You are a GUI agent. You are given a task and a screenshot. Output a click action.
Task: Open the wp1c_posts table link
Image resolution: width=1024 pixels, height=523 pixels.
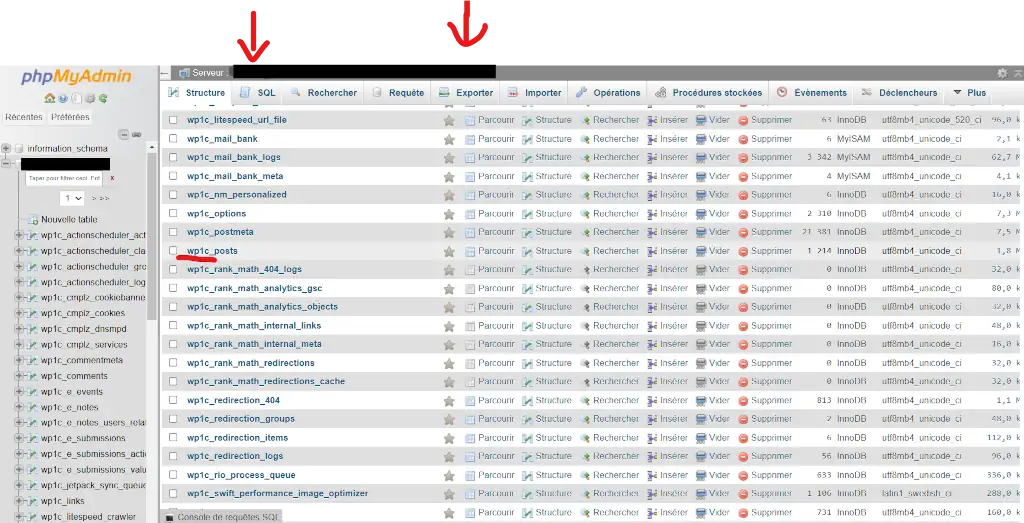212,251
